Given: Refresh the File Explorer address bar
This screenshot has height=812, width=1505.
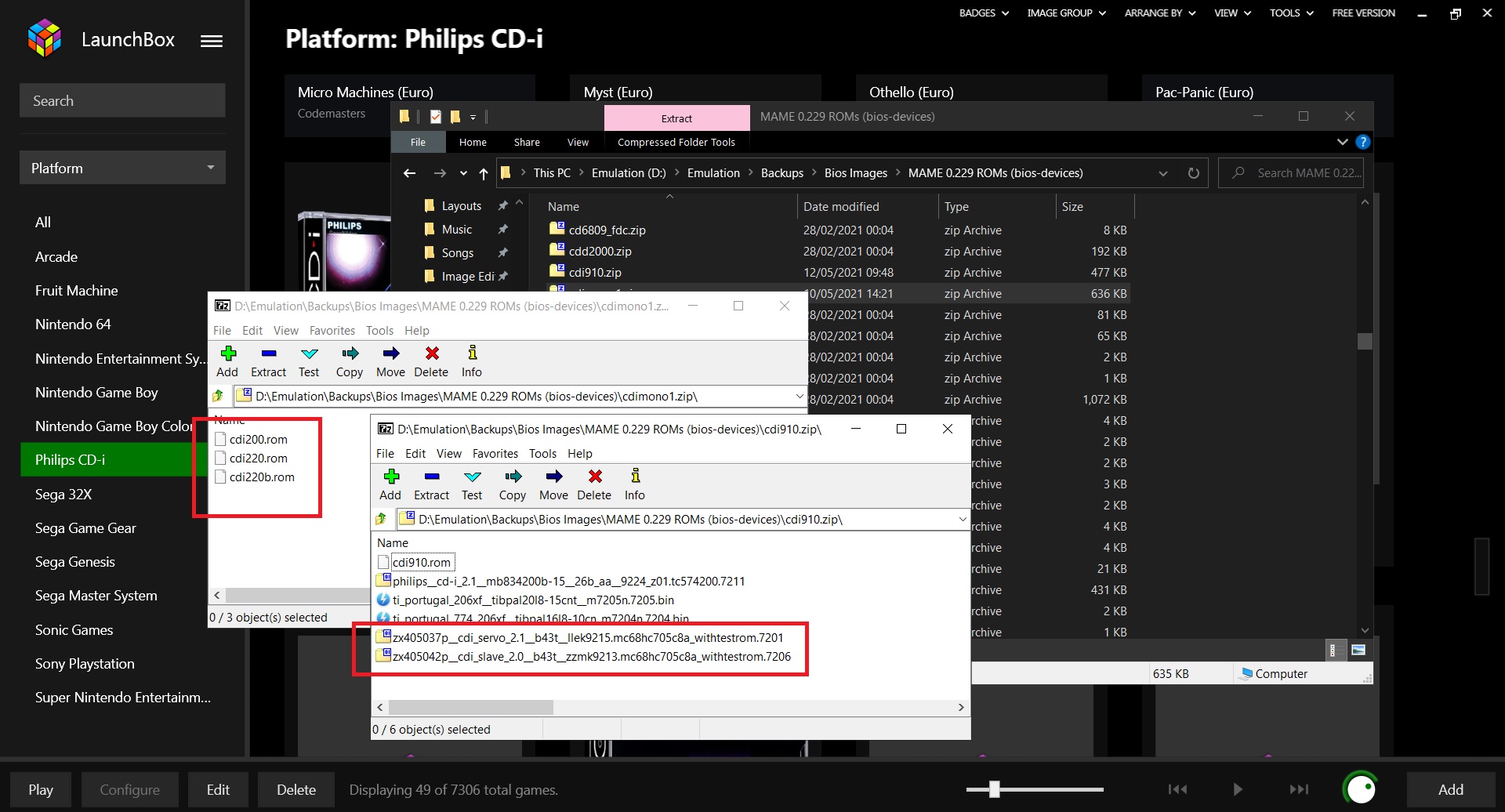Looking at the screenshot, I should coord(1193,173).
